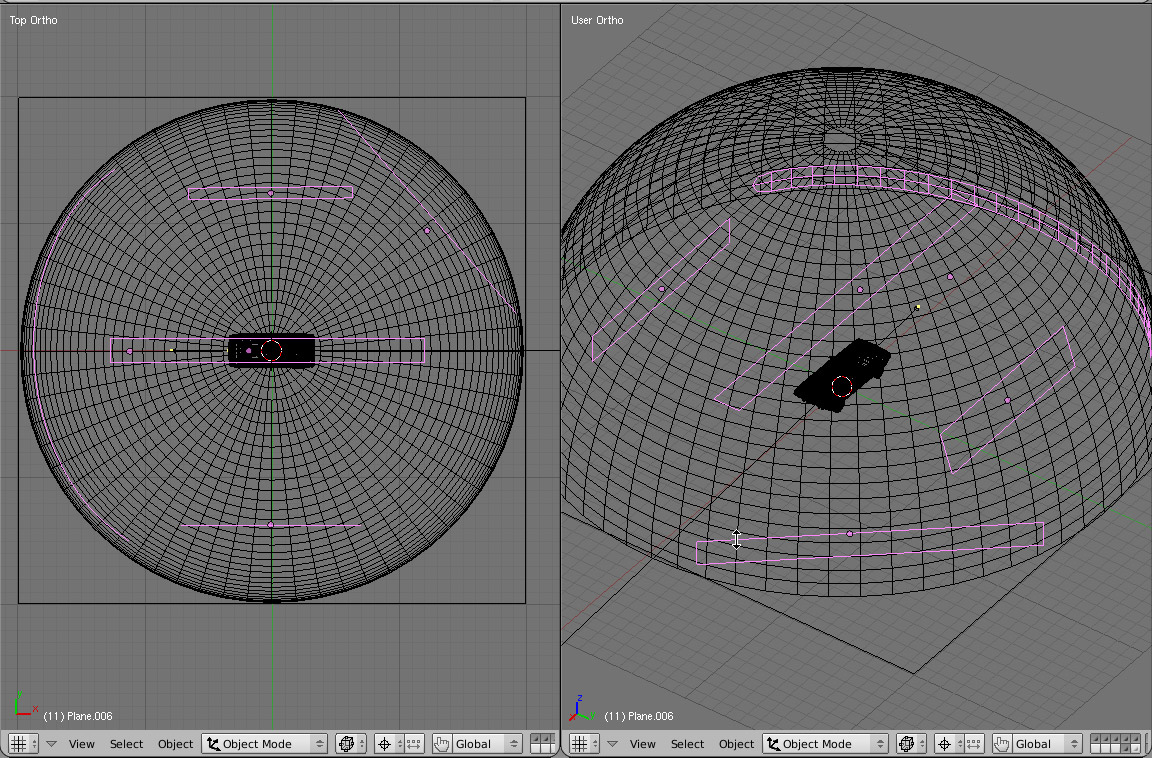
Task: Click the Object Mode icon in the right viewport header
Action: pos(775,744)
